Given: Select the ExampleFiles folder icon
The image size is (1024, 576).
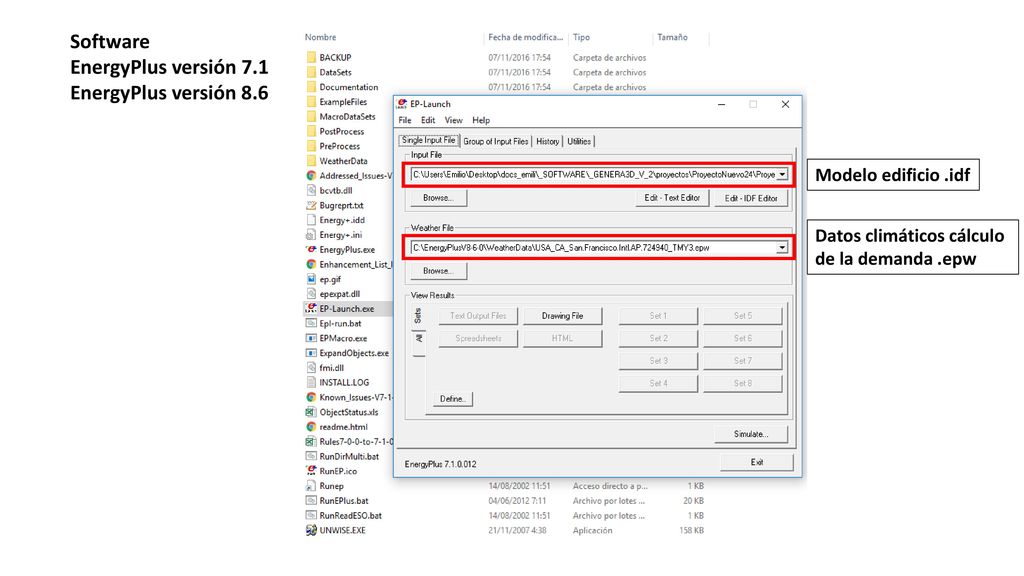Looking at the screenshot, I should (x=312, y=102).
